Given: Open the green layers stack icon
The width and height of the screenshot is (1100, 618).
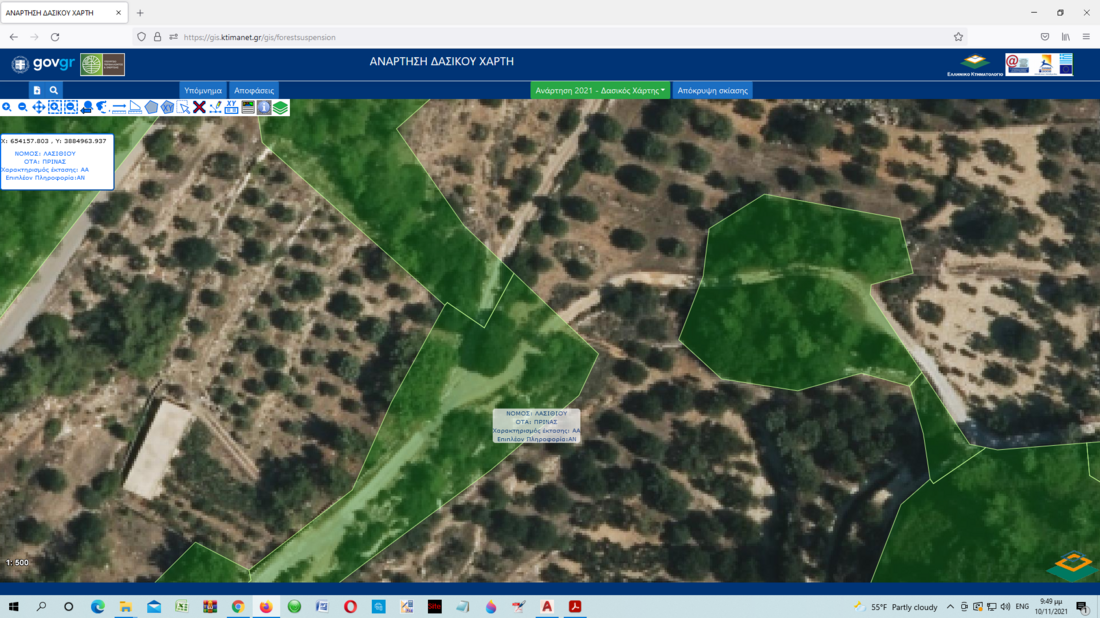Looking at the screenshot, I should (281, 107).
